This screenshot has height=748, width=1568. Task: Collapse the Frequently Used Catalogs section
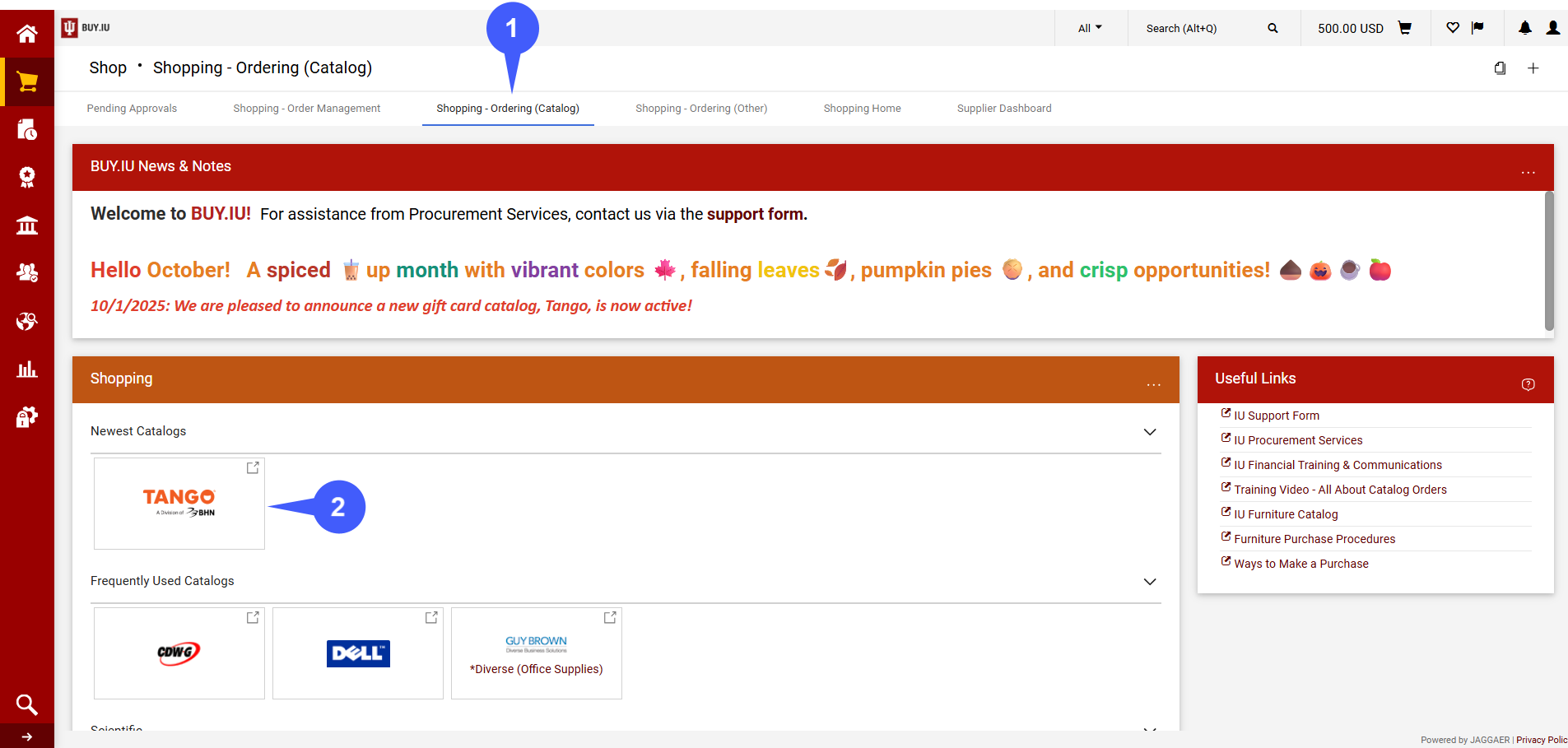pyautogui.click(x=1150, y=581)
